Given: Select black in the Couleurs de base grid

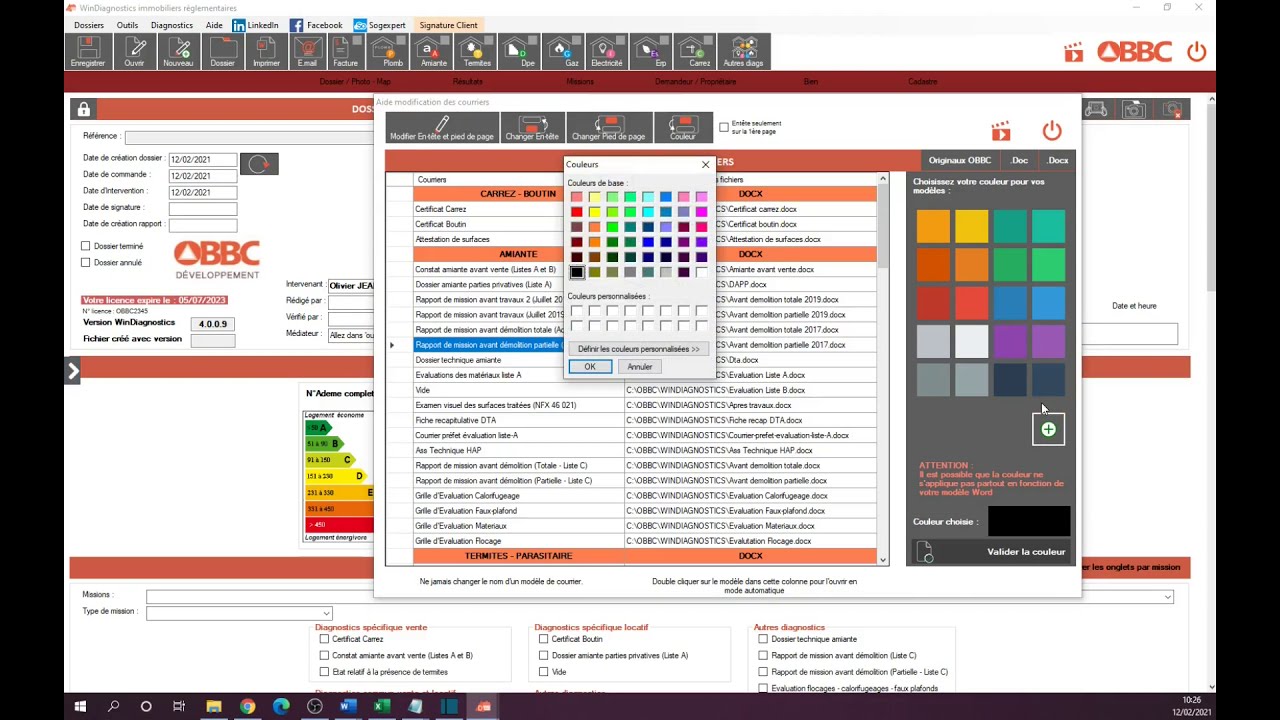Looking at the screenshot, I should tap(577, 272).
